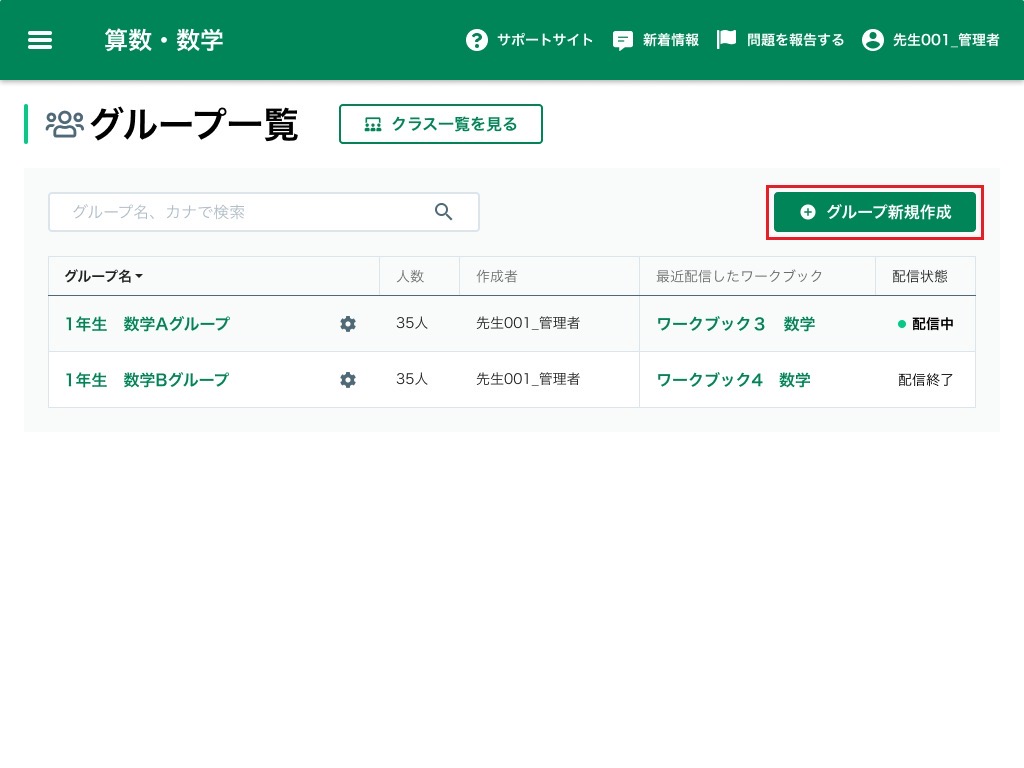Open ワークブック4 数学 link
1024x768 pixels.
tap(733, 380)
